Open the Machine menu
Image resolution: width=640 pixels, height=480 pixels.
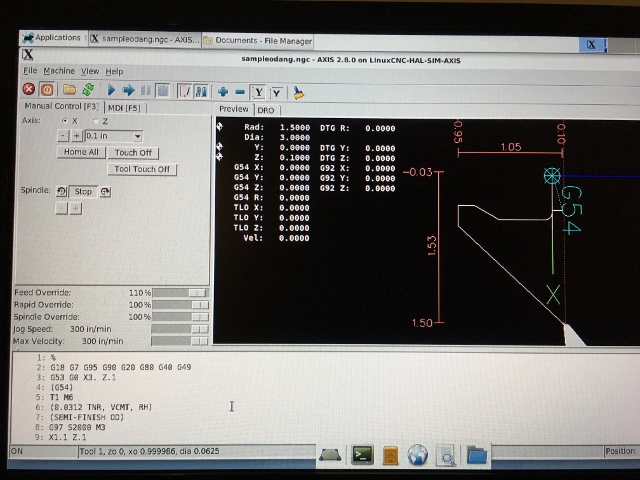tap(59, 71)
